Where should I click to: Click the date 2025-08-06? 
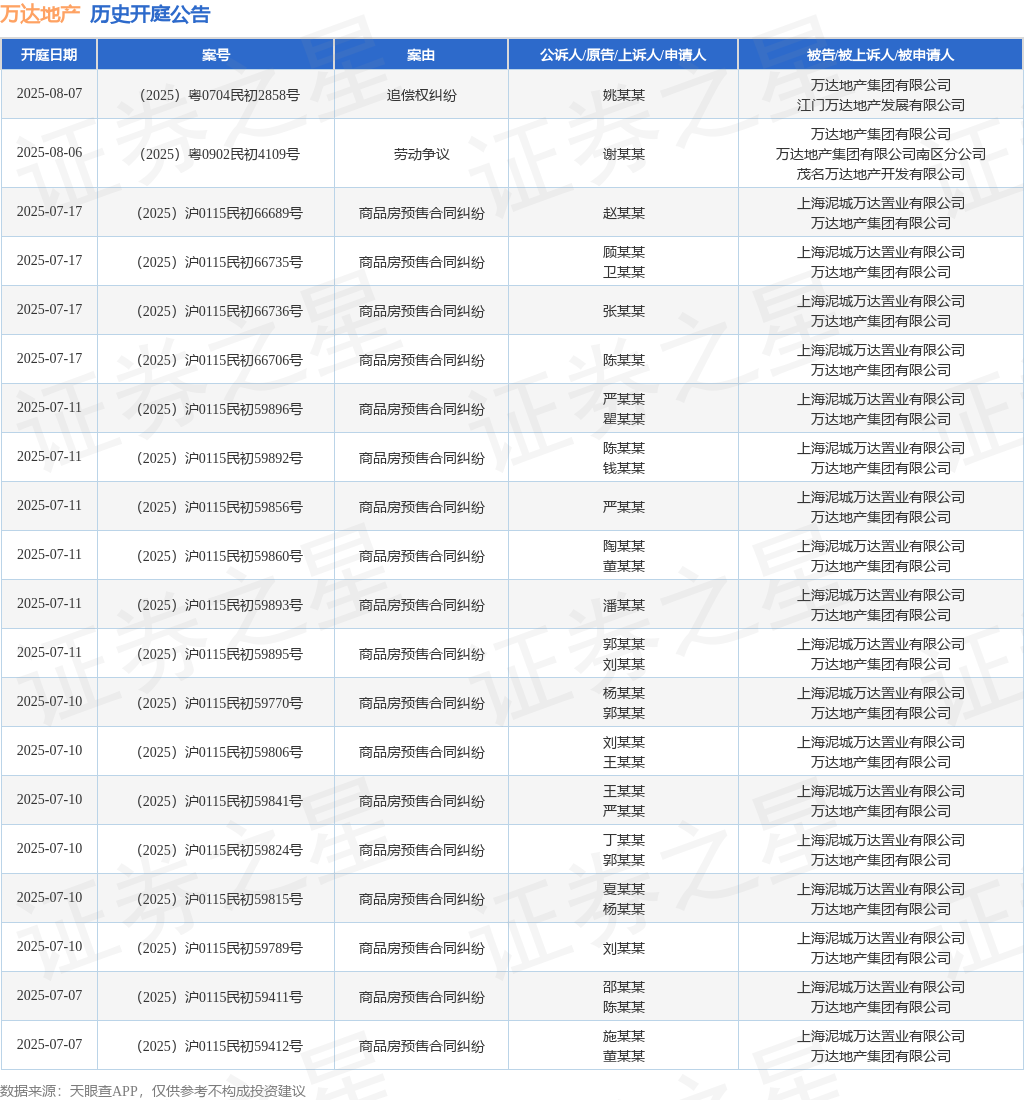(49, 152)
